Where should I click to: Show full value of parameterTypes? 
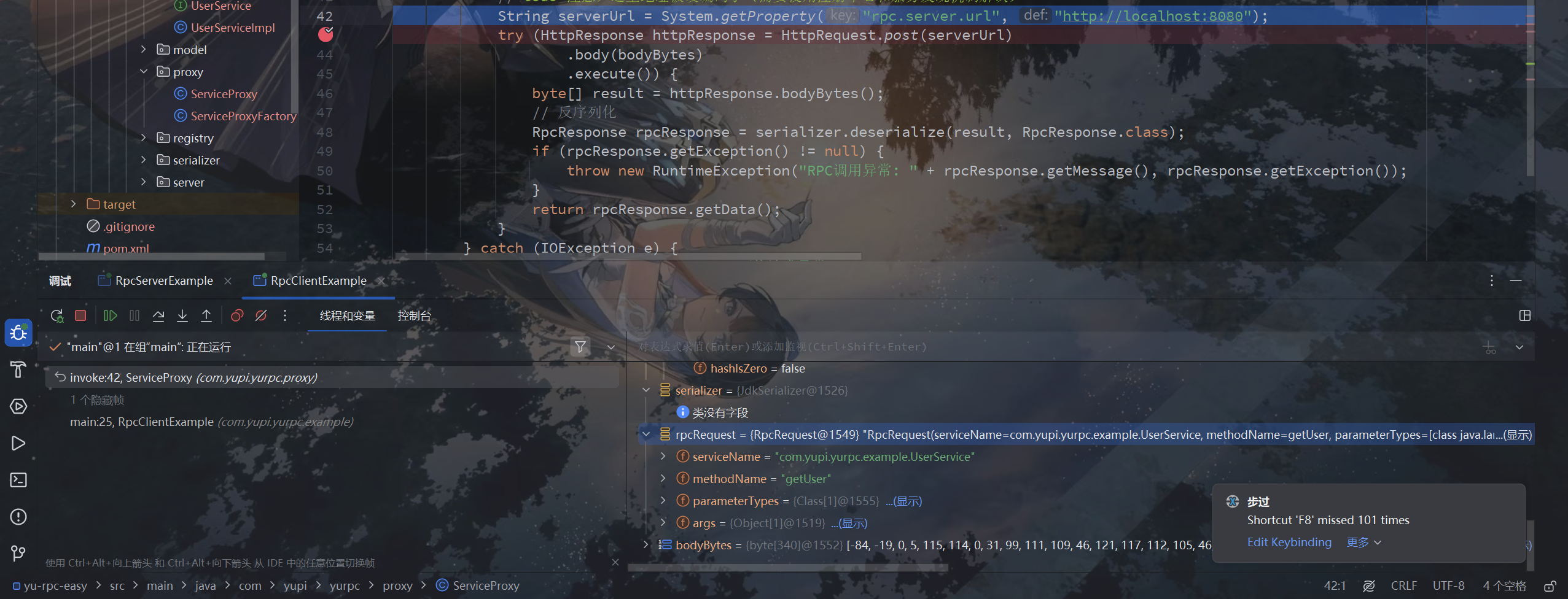point(903,501)
